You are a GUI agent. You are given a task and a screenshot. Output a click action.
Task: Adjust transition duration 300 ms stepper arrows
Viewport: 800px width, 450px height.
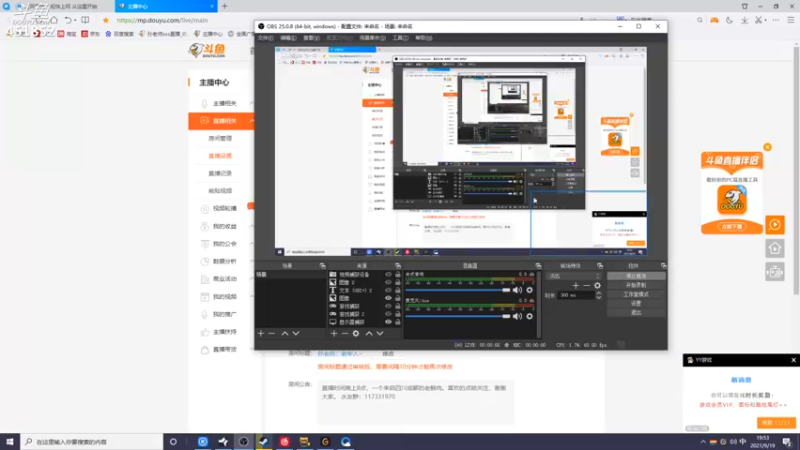(x=598, y=295)
